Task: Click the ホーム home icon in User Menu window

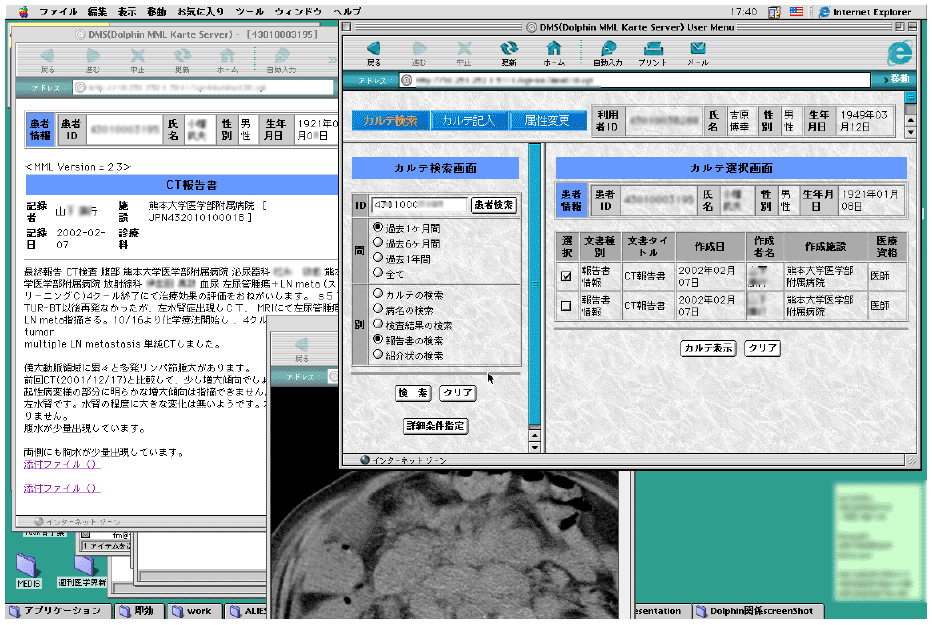Action: tap(554, 50)
